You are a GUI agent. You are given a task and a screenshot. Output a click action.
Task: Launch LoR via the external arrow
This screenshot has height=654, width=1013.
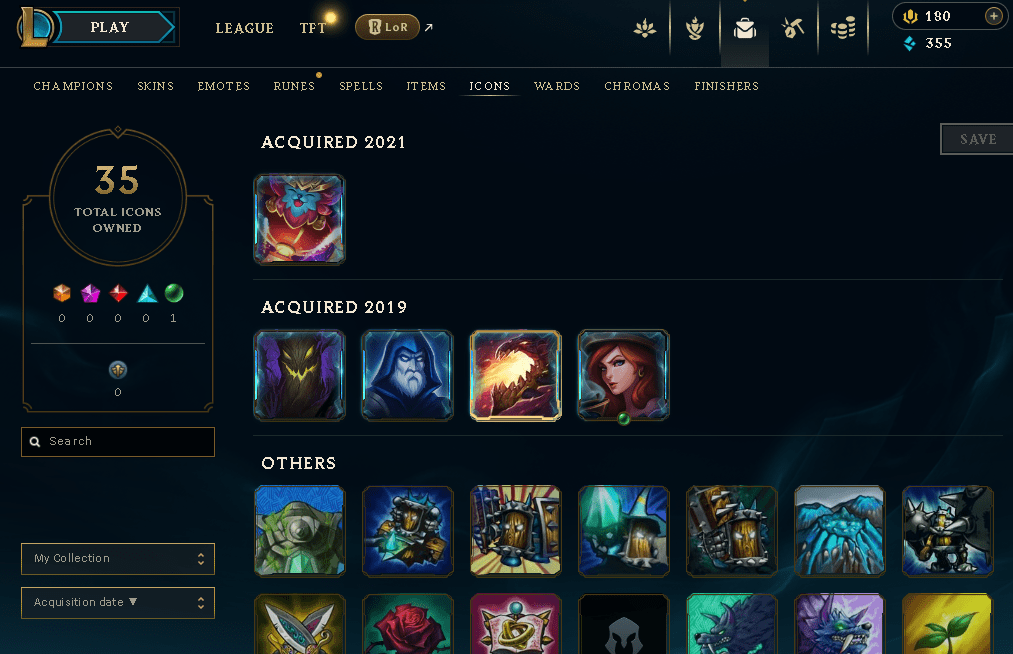[x=428, y=27]
